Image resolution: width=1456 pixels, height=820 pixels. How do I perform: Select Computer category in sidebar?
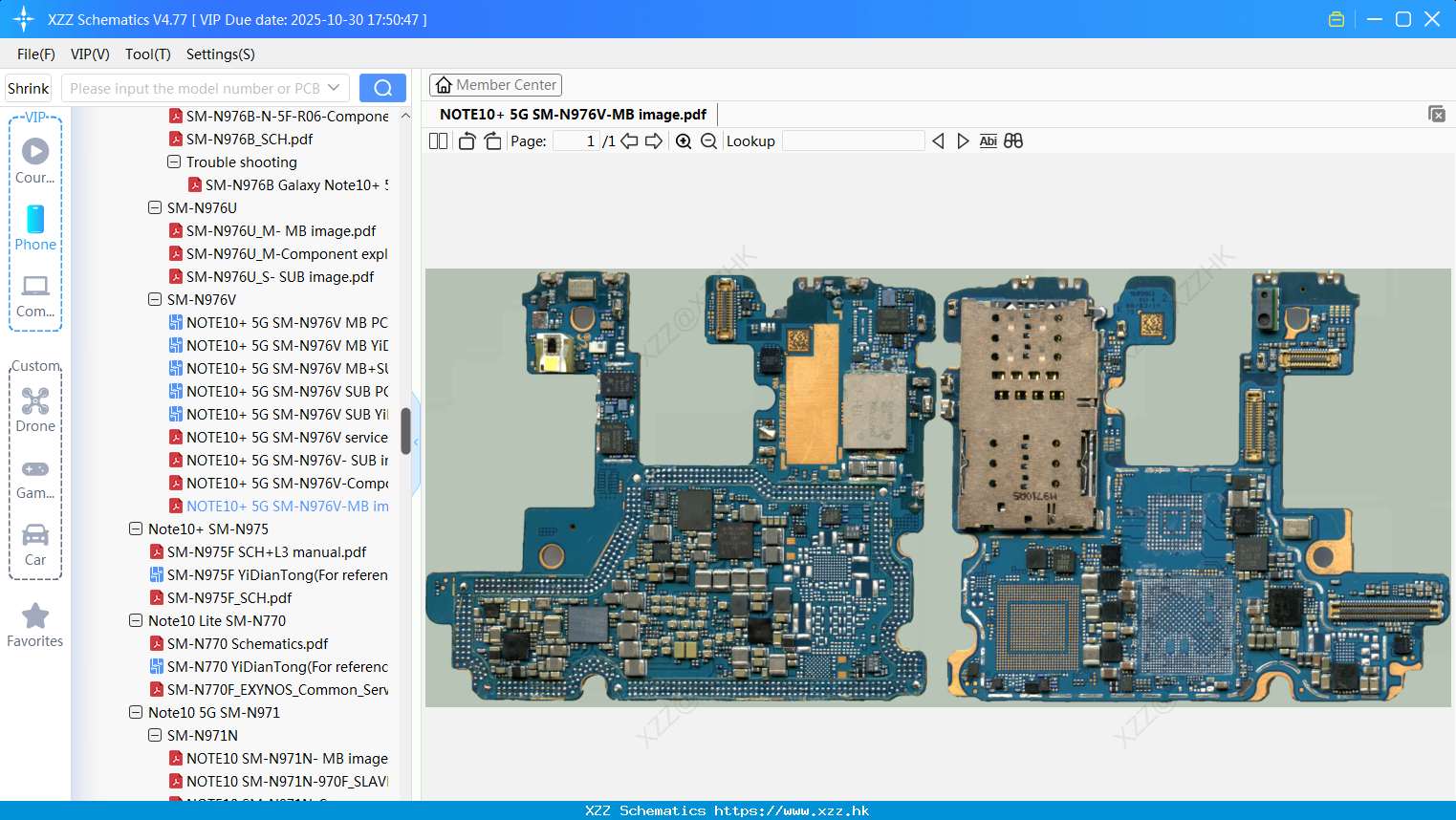tap(35, 295)
